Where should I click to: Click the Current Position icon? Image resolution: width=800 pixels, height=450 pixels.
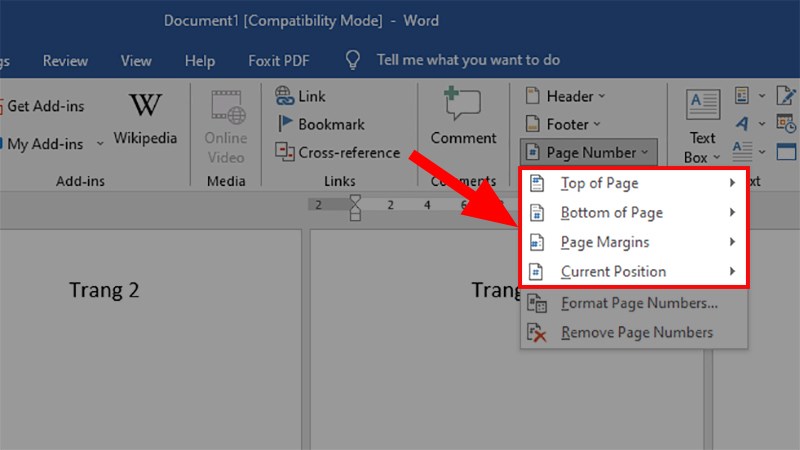(536, 272)
